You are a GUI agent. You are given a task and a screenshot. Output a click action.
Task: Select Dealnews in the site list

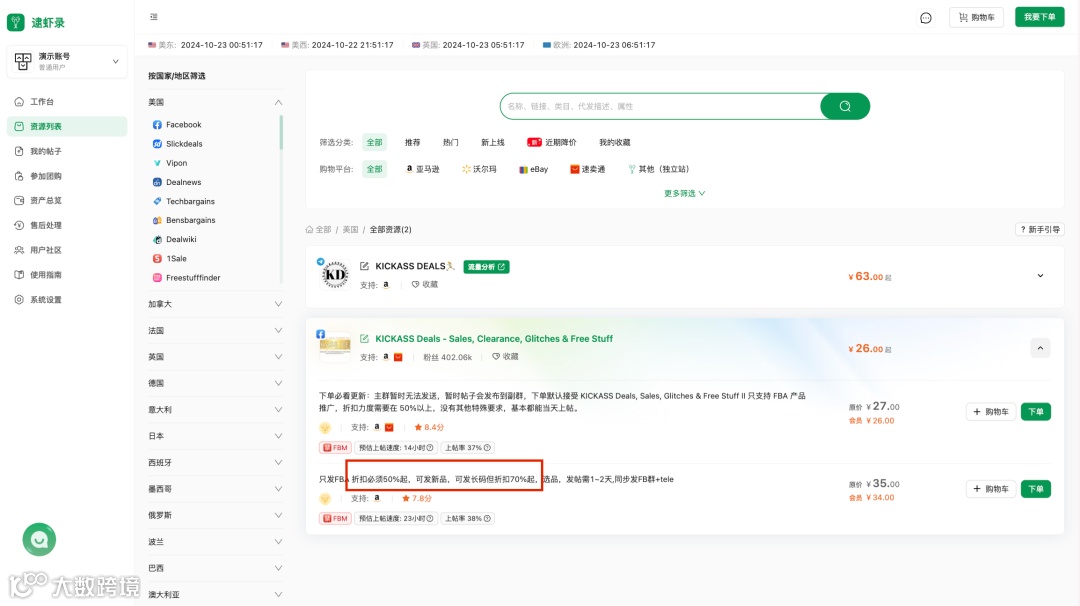pyautogui.click(x=177, y=182)
